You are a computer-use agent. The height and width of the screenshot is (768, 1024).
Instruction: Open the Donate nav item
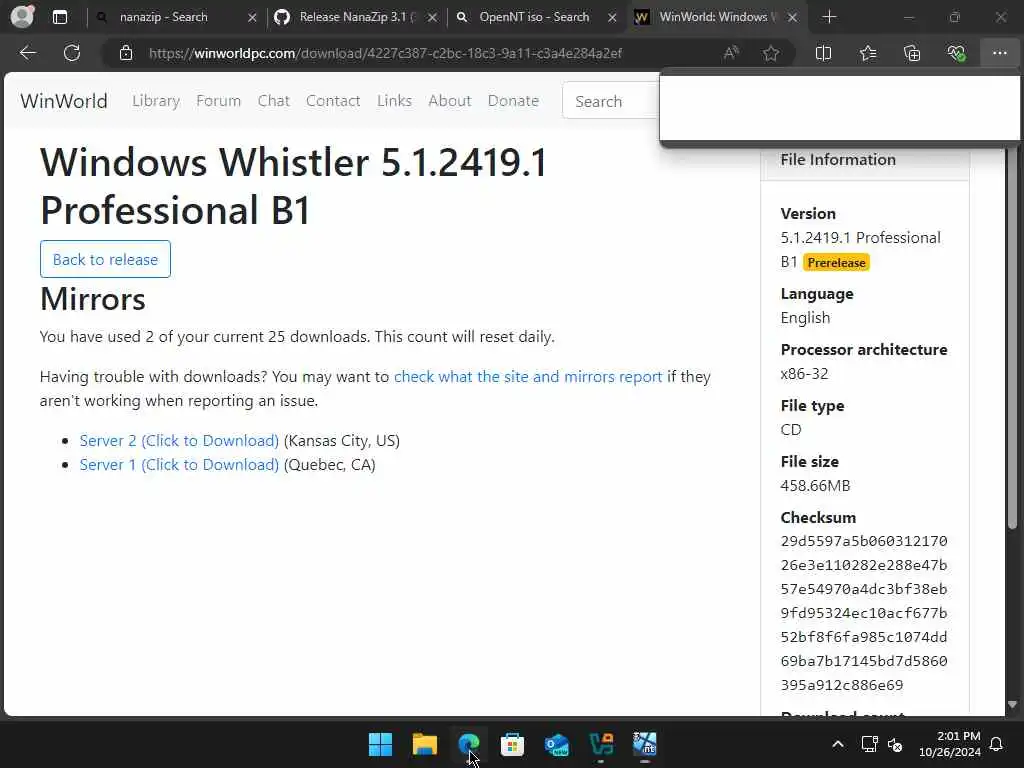513,101
